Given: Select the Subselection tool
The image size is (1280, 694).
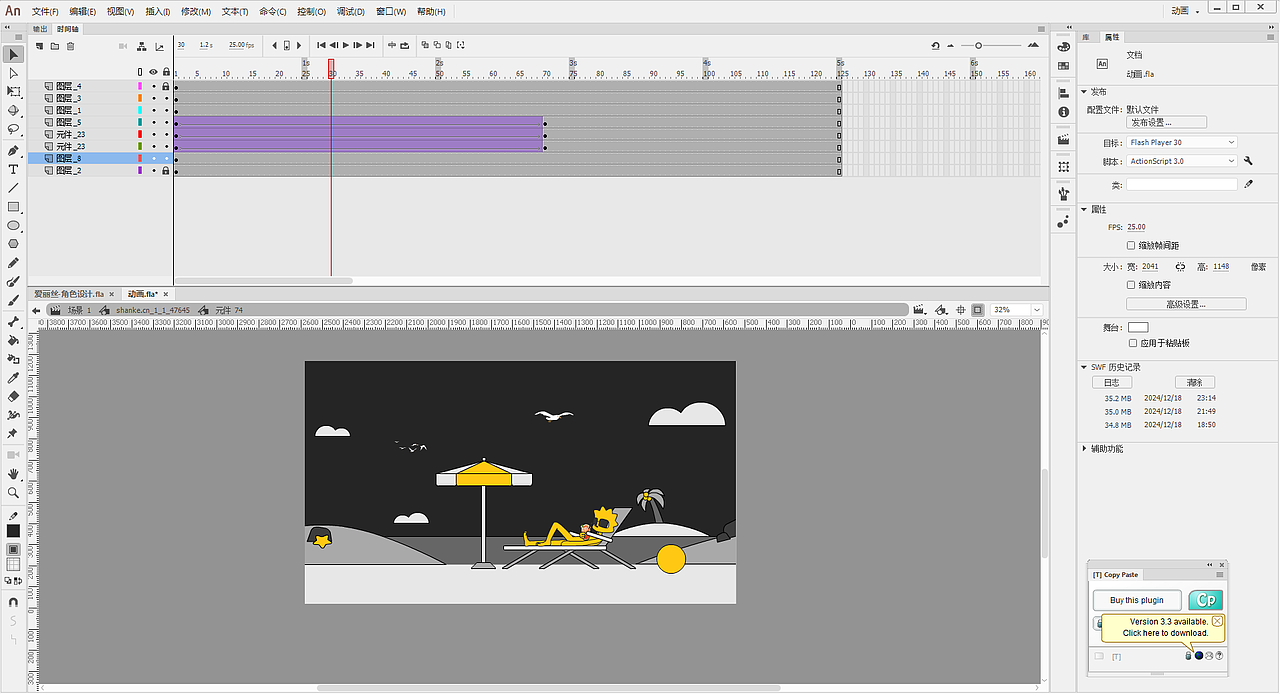Looking at the screenshot, I should coord(13,73).
